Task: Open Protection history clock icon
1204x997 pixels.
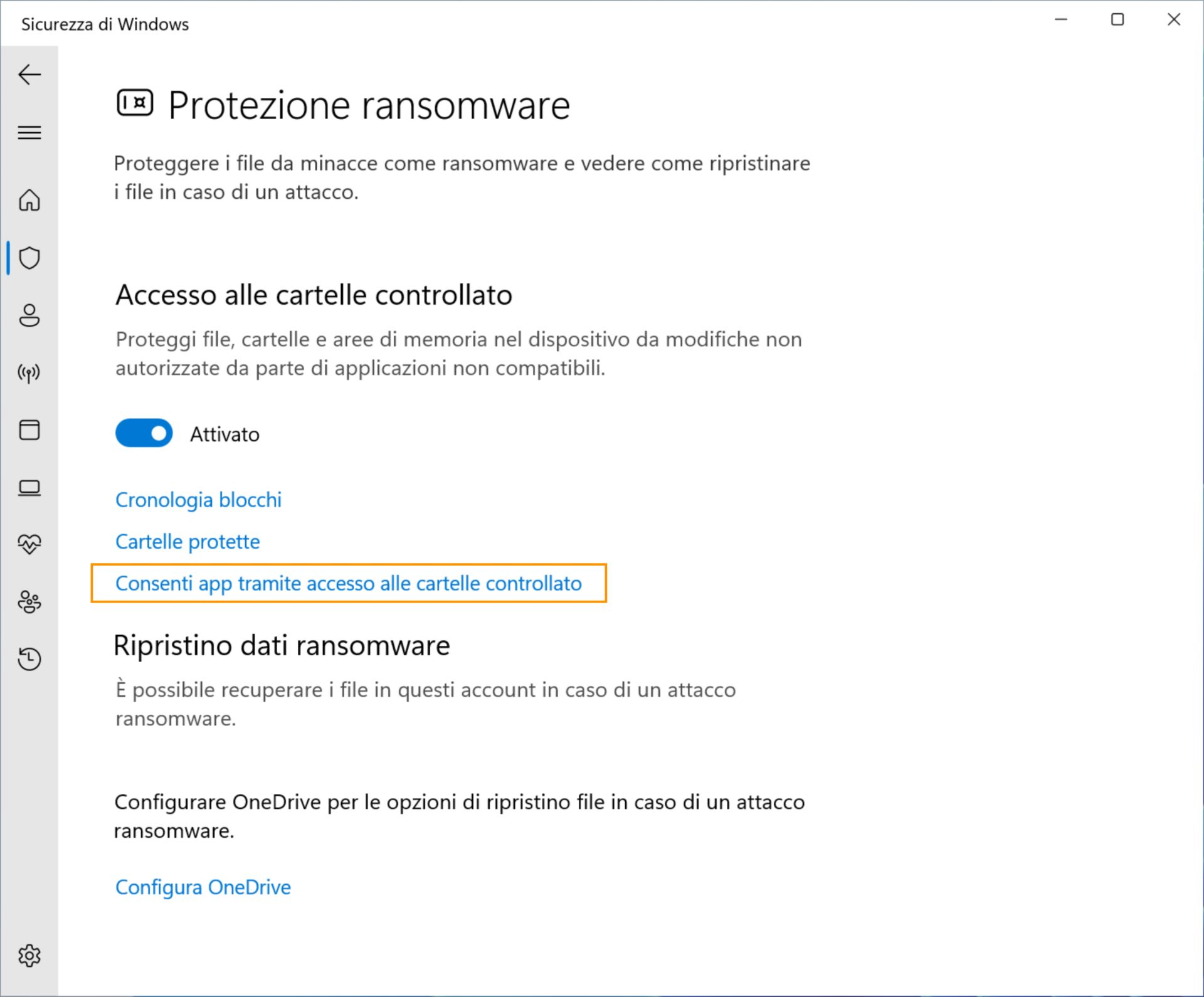Action: click(29, 659)
